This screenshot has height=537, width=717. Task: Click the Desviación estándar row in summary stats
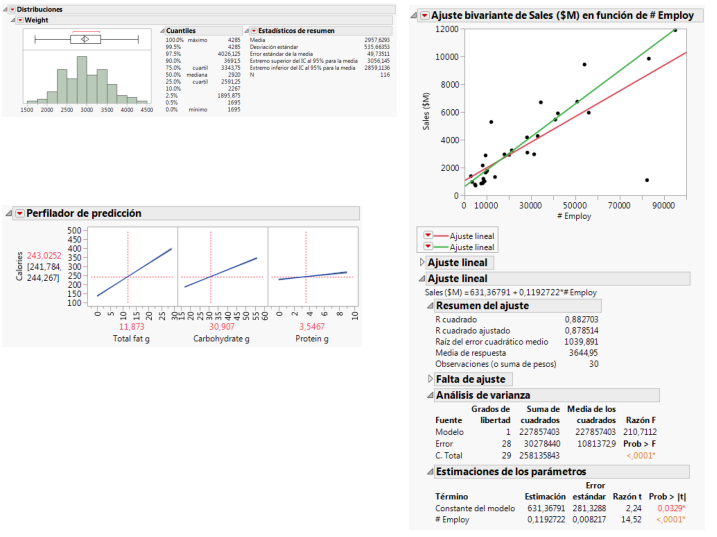click(x=320, y=47)
